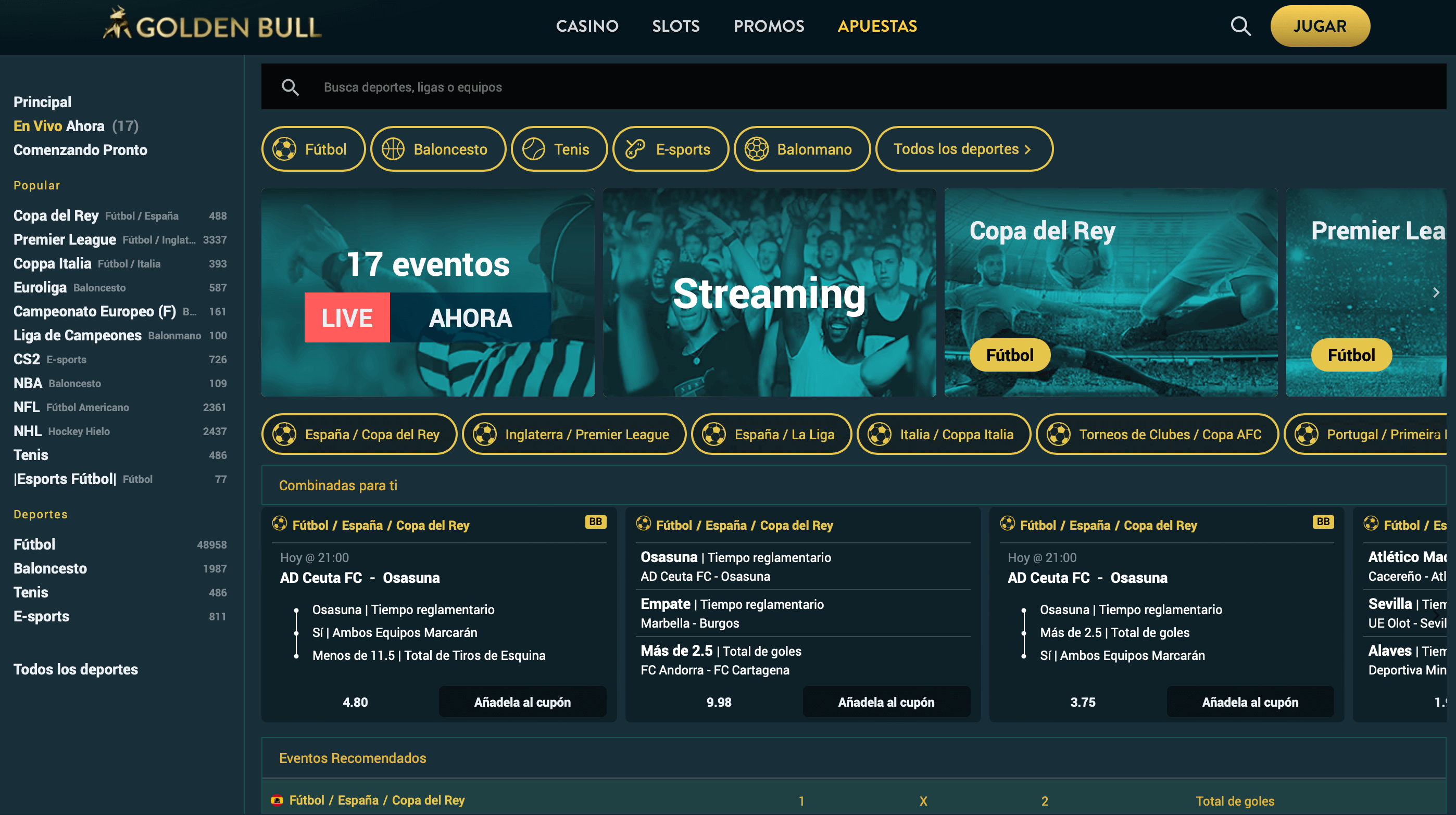Select the Baloncesto sport chip
Viewport: 1456px width, 815px height.
tap(438, 149)
